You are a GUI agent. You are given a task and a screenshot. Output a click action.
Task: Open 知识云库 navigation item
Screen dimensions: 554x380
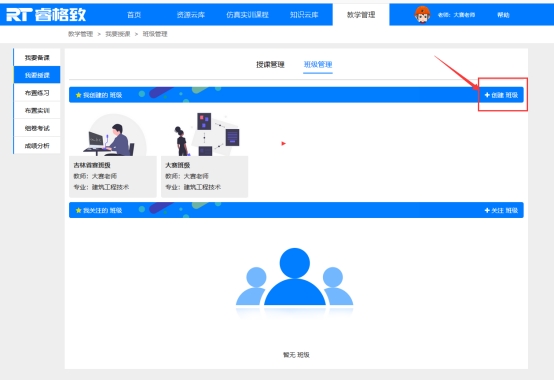click(x=304, y=15)
